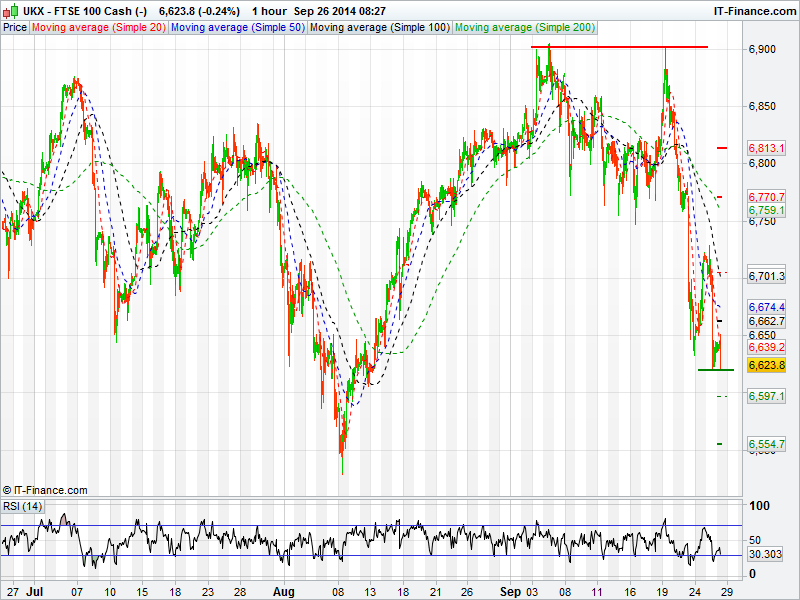Click the green 6,554.7 price level label

[x=767, y=444]
